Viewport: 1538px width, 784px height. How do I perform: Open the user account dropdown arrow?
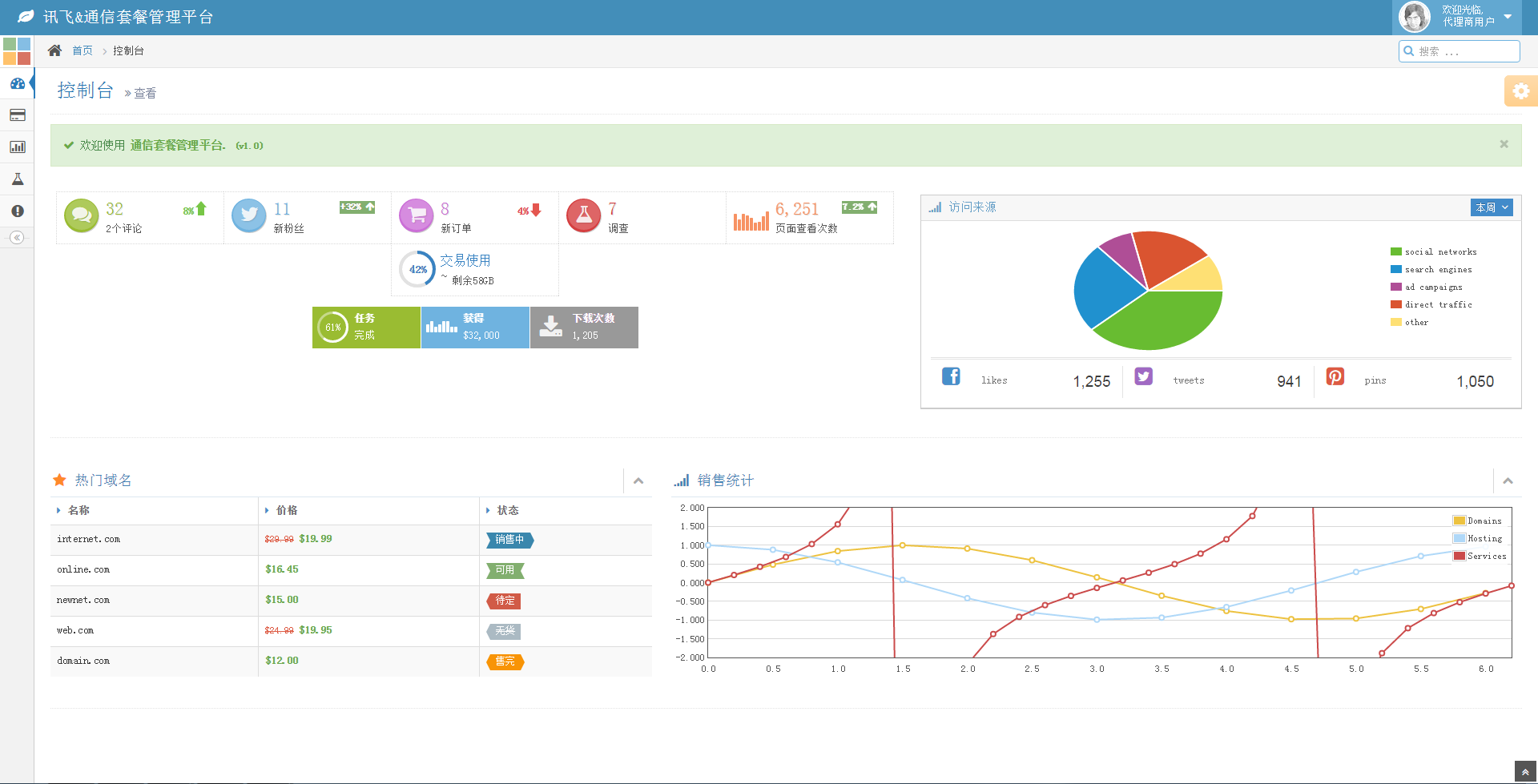coord(1508,16)
